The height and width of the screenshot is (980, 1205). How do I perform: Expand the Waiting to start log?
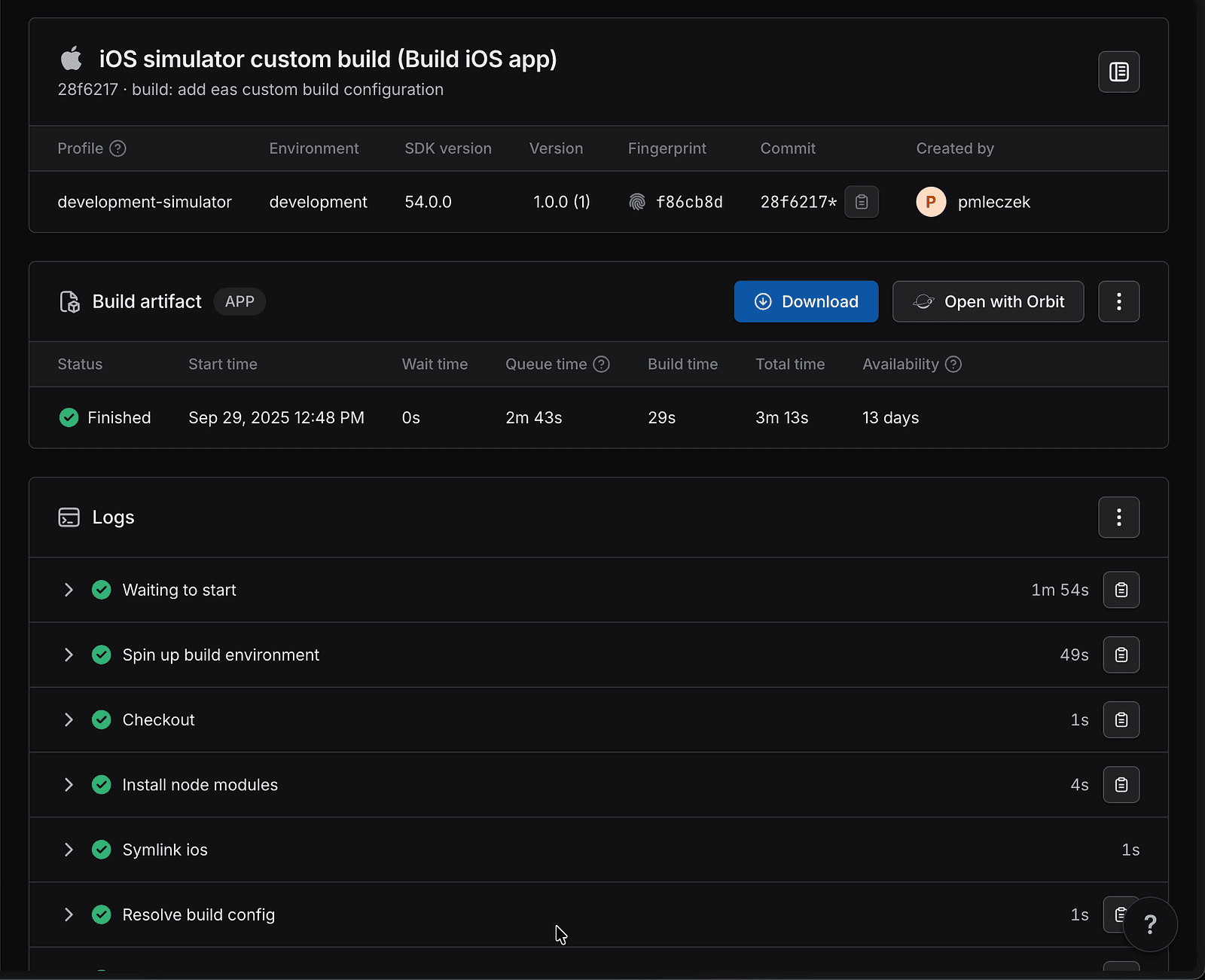click(69, 590)
